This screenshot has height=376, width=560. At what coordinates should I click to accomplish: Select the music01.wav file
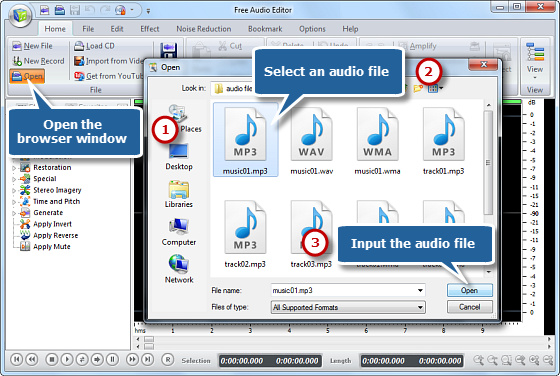tap(311, 142)
